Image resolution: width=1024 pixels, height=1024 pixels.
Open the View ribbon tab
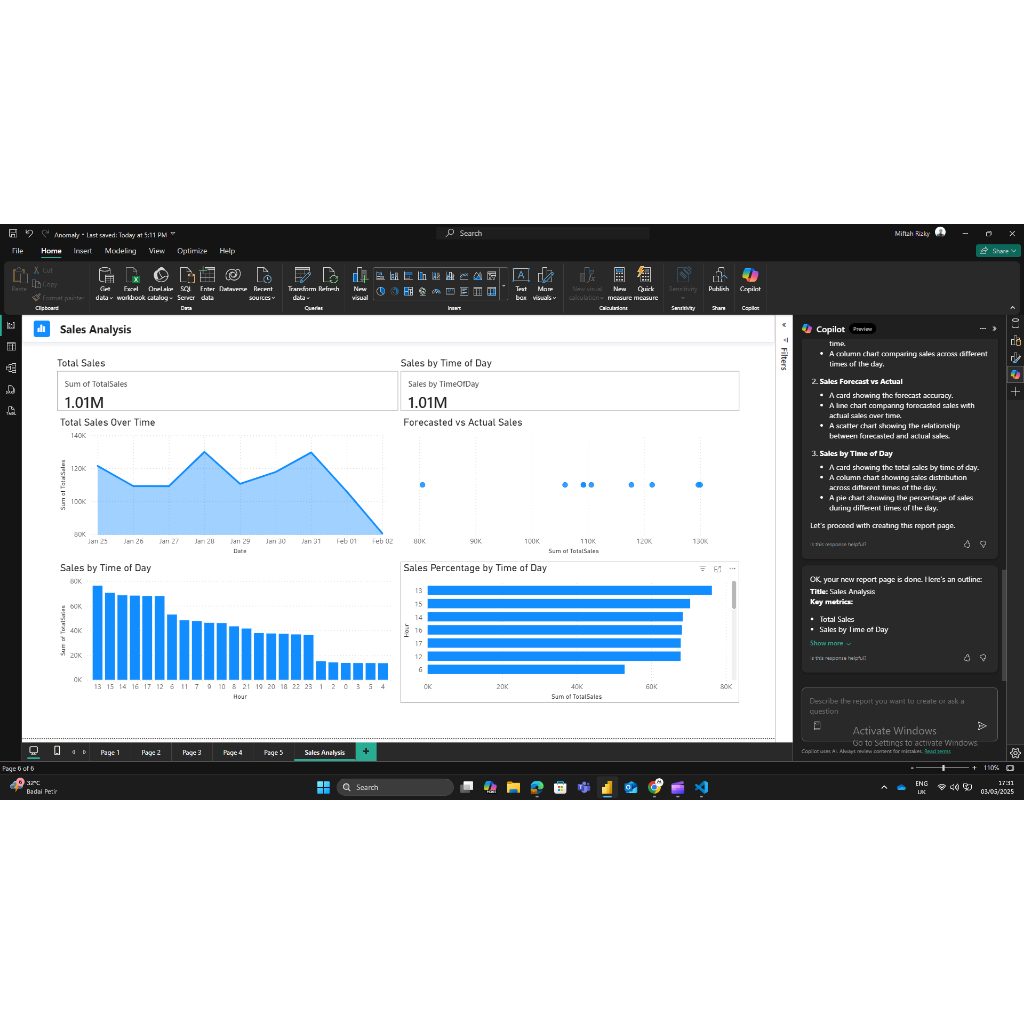157,251
